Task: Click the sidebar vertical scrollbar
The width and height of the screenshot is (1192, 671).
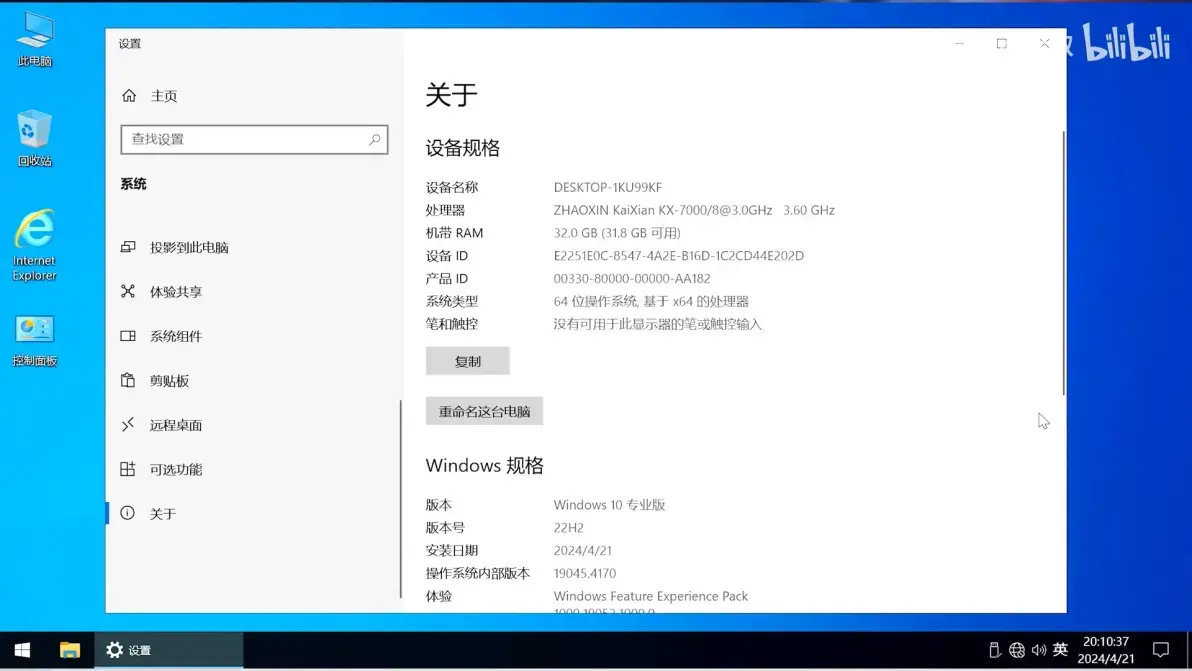Action: (x=401, y=499)
